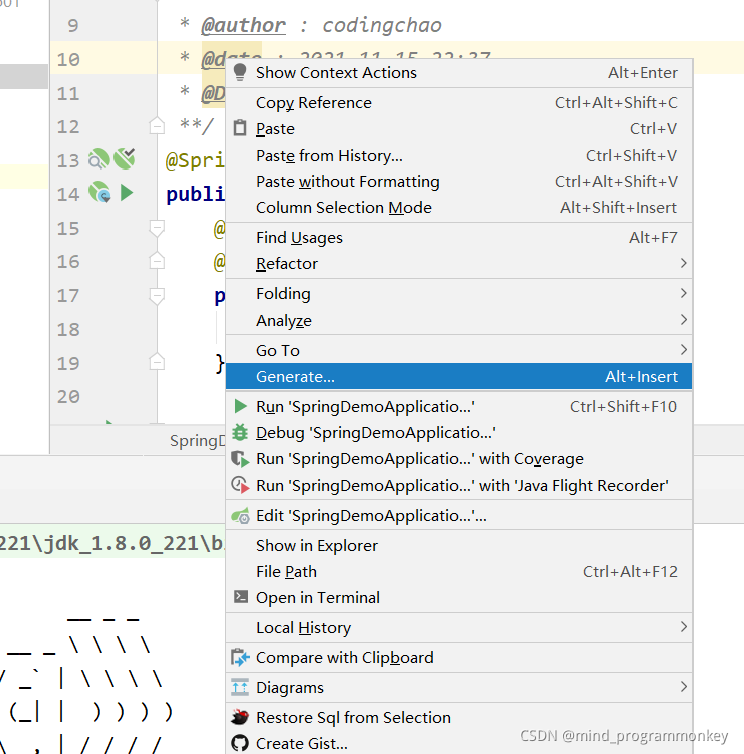Expand the Go To submenu arrow

point(683,350)
